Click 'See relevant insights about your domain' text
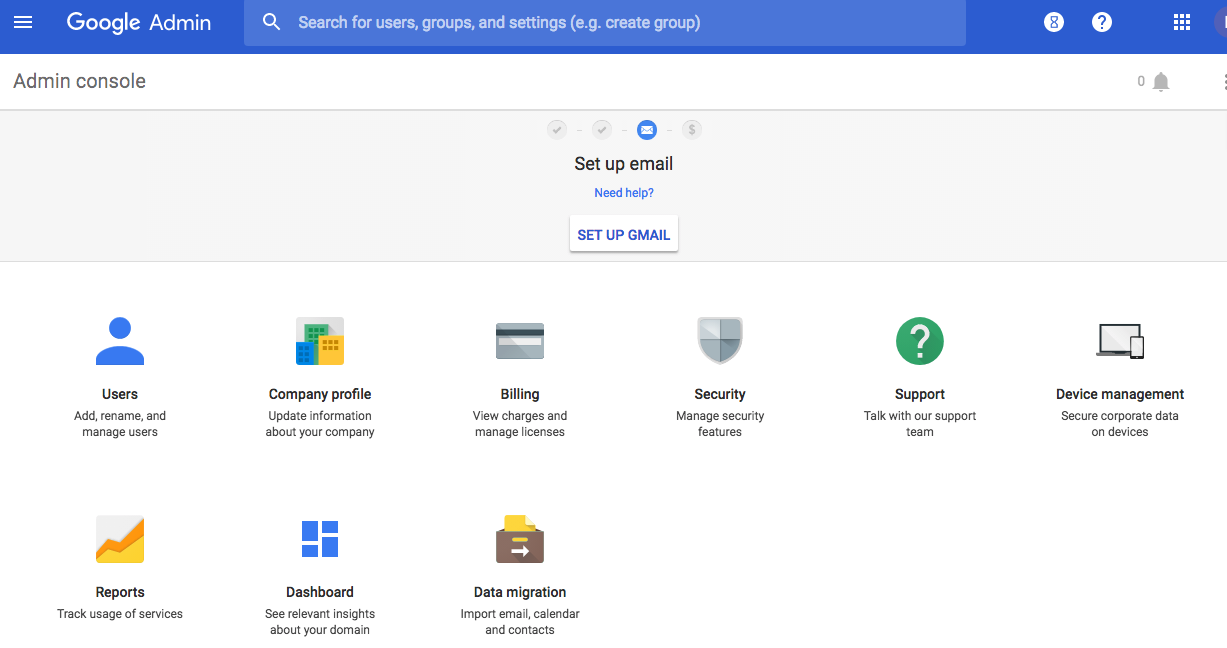 (x=320, y=622)
